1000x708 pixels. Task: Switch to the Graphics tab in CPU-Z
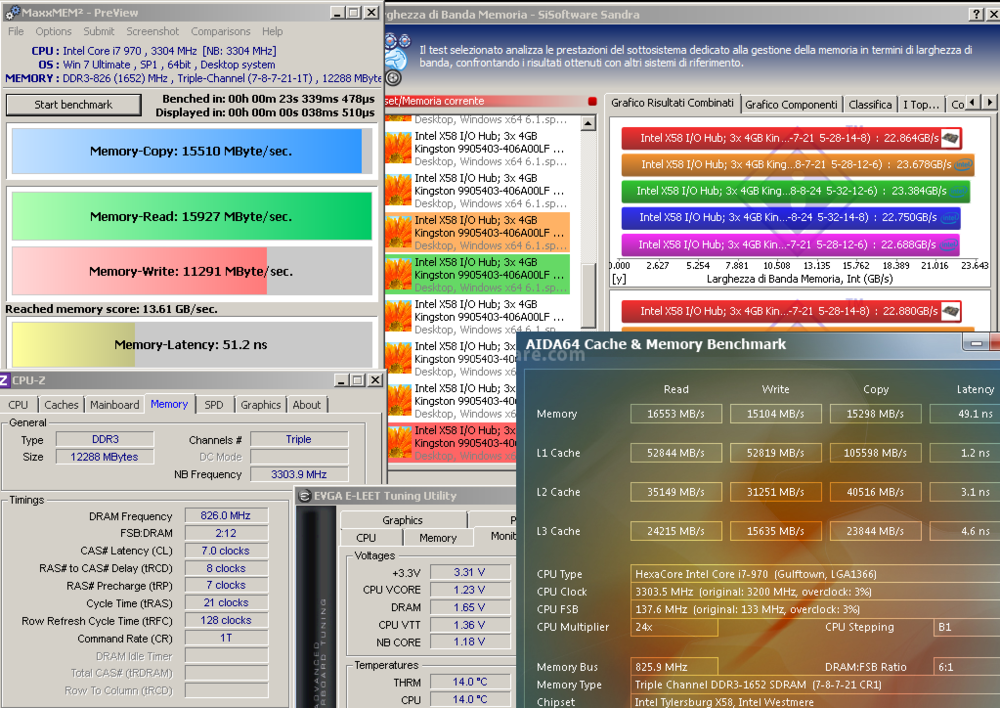pos(261,404)
